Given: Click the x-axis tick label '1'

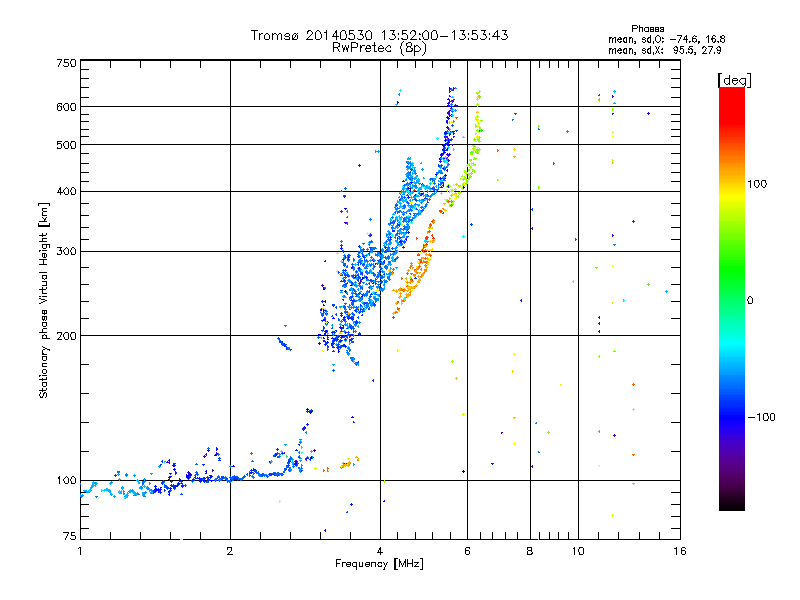Looking at the screenshot, I should (80, 551).
